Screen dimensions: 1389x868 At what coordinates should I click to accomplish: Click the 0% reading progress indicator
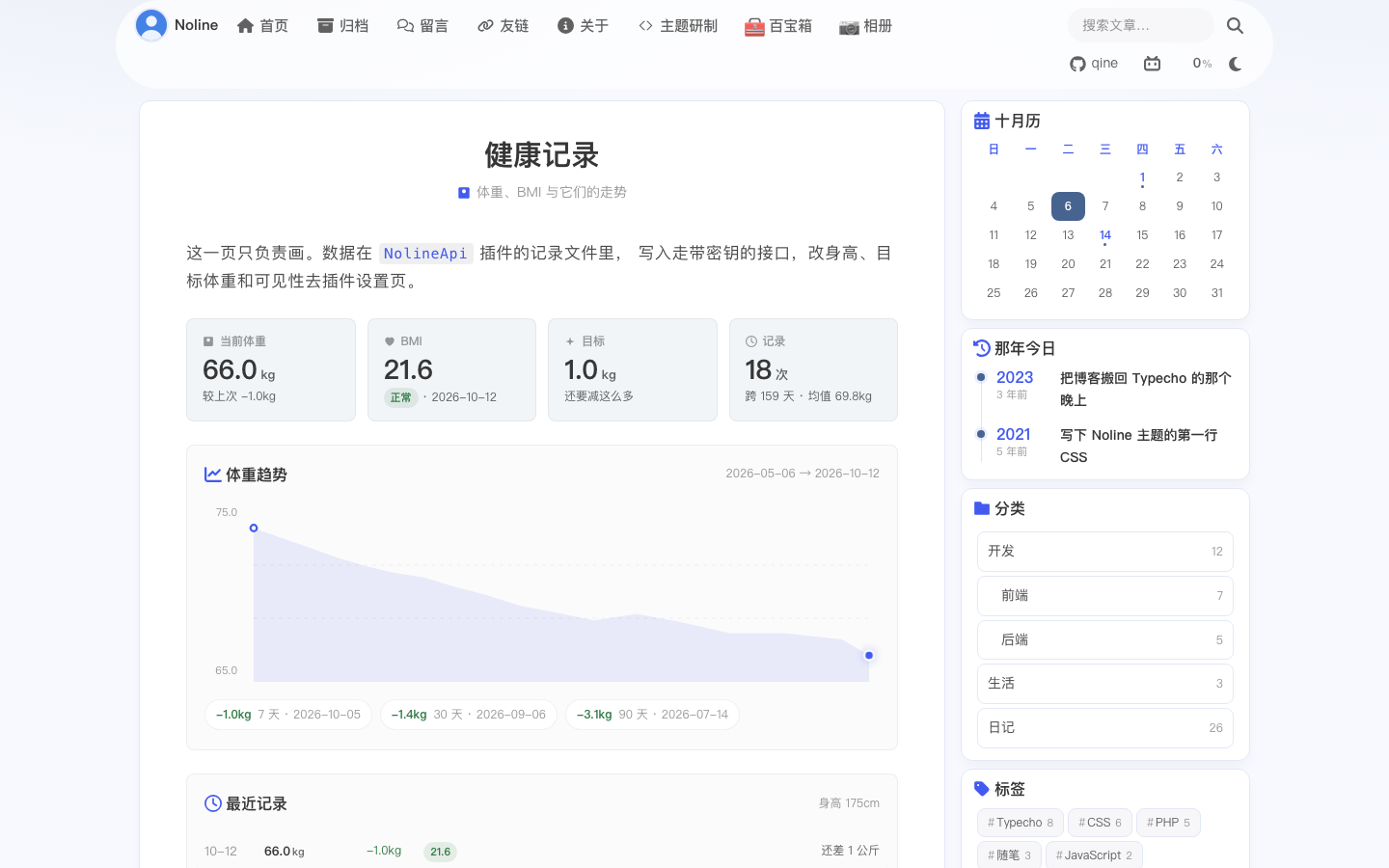(1202, 64)
